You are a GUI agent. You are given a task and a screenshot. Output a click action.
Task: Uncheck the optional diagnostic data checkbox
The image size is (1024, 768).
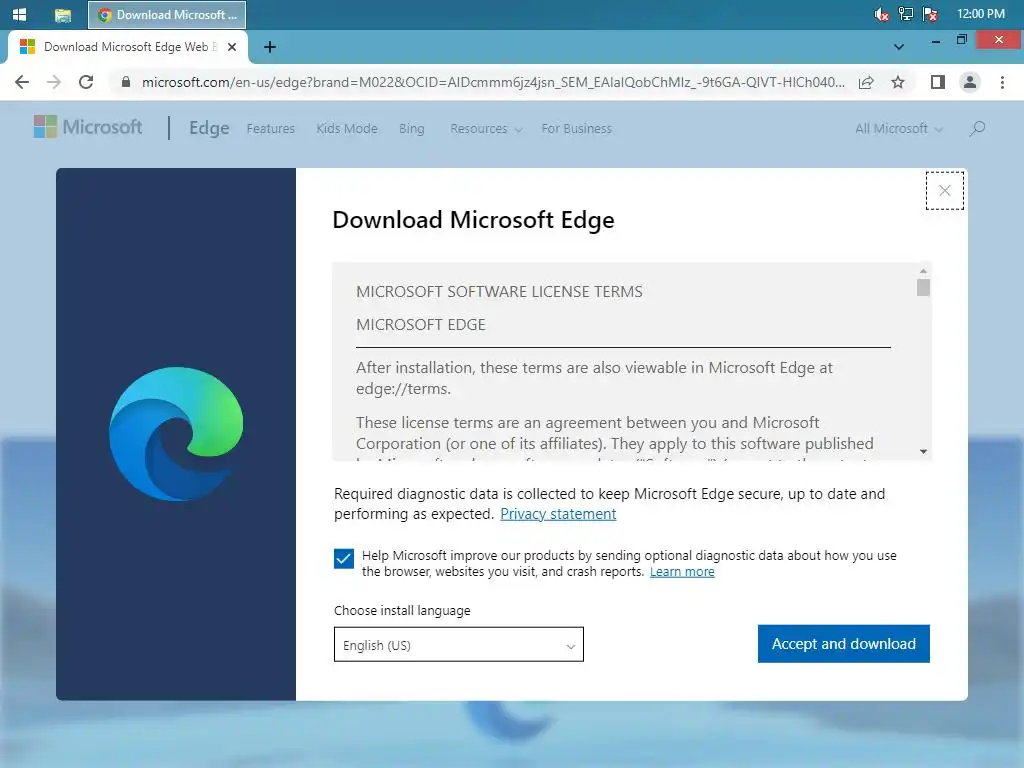[344, 558]
